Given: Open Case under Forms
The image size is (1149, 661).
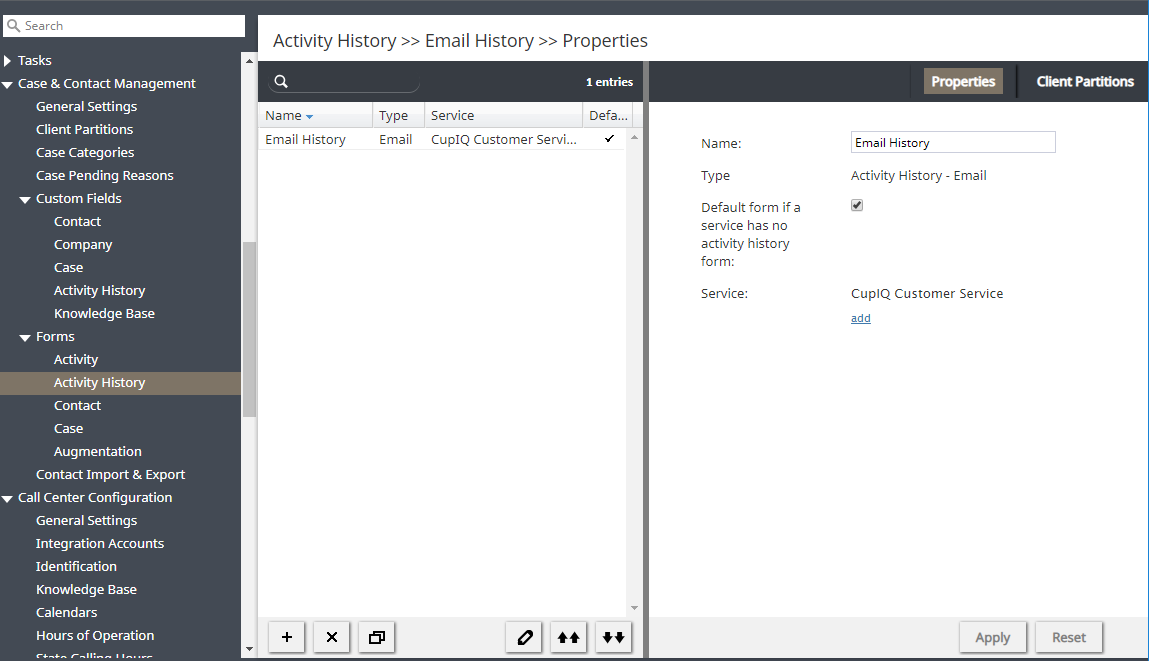Looking at the screenshot, I should click(x=68, y=429).
